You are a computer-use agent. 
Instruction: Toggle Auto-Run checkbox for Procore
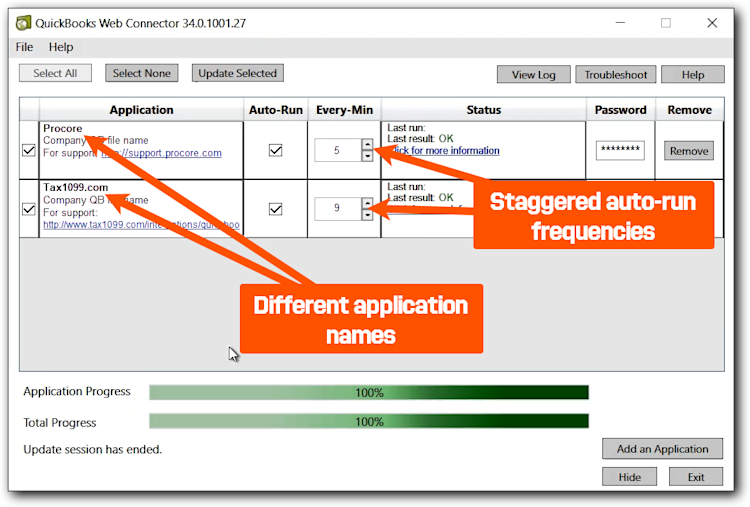276,150
